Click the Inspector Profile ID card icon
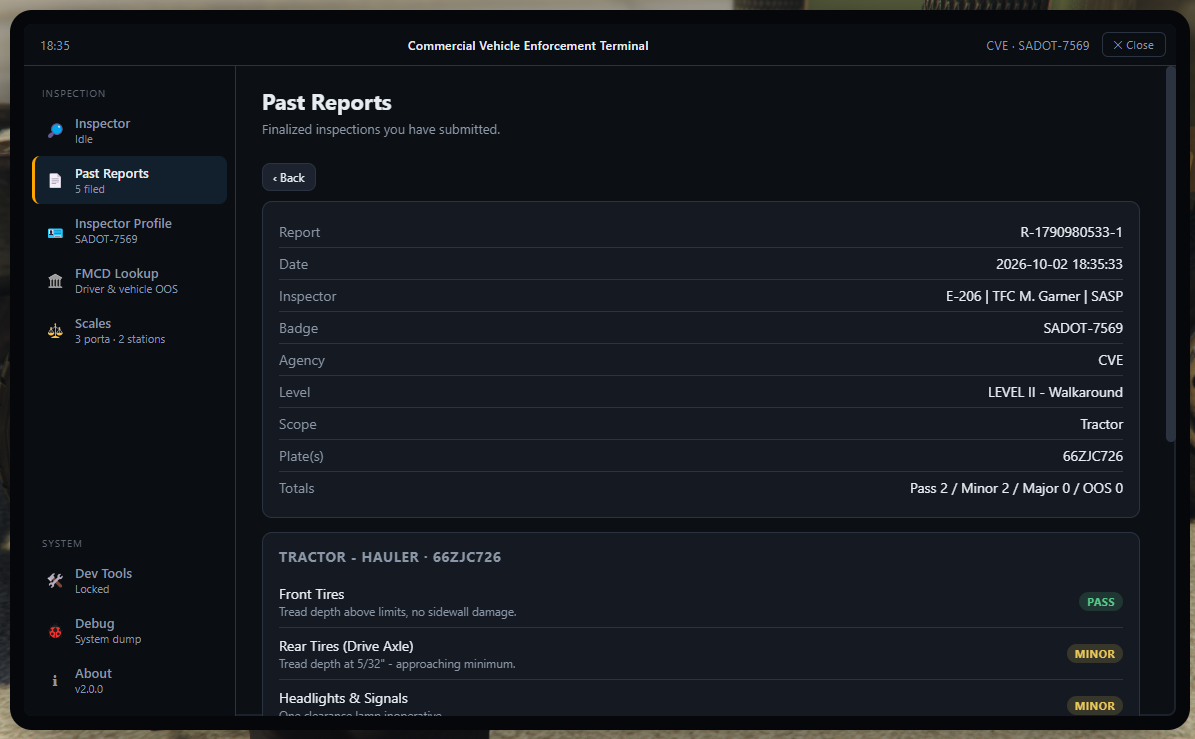This screenshot has width=1195, height=739. pyautogui.click(x=55, y=231)
